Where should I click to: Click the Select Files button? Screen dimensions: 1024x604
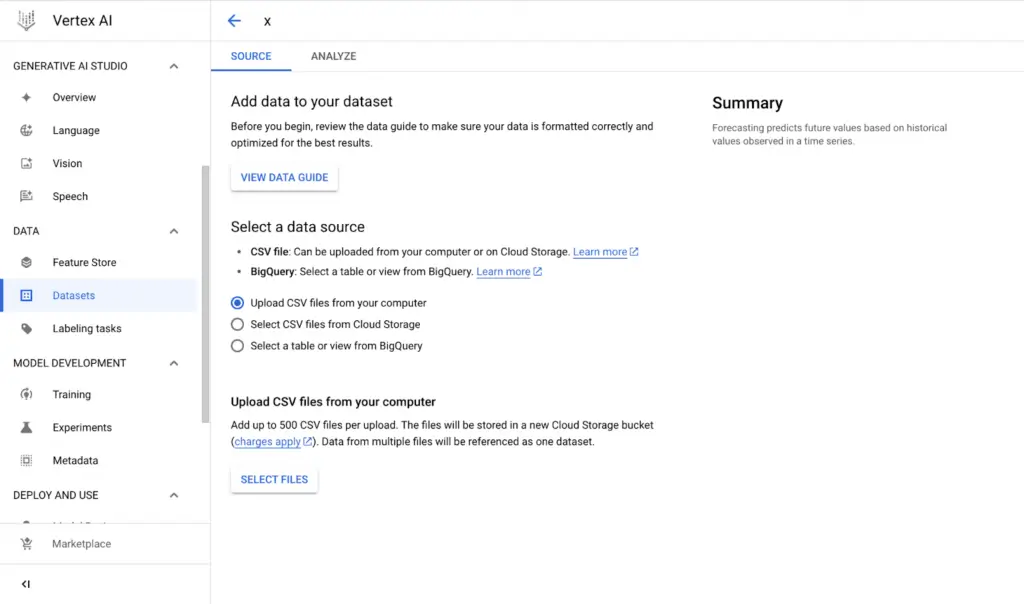click(274, 479)
